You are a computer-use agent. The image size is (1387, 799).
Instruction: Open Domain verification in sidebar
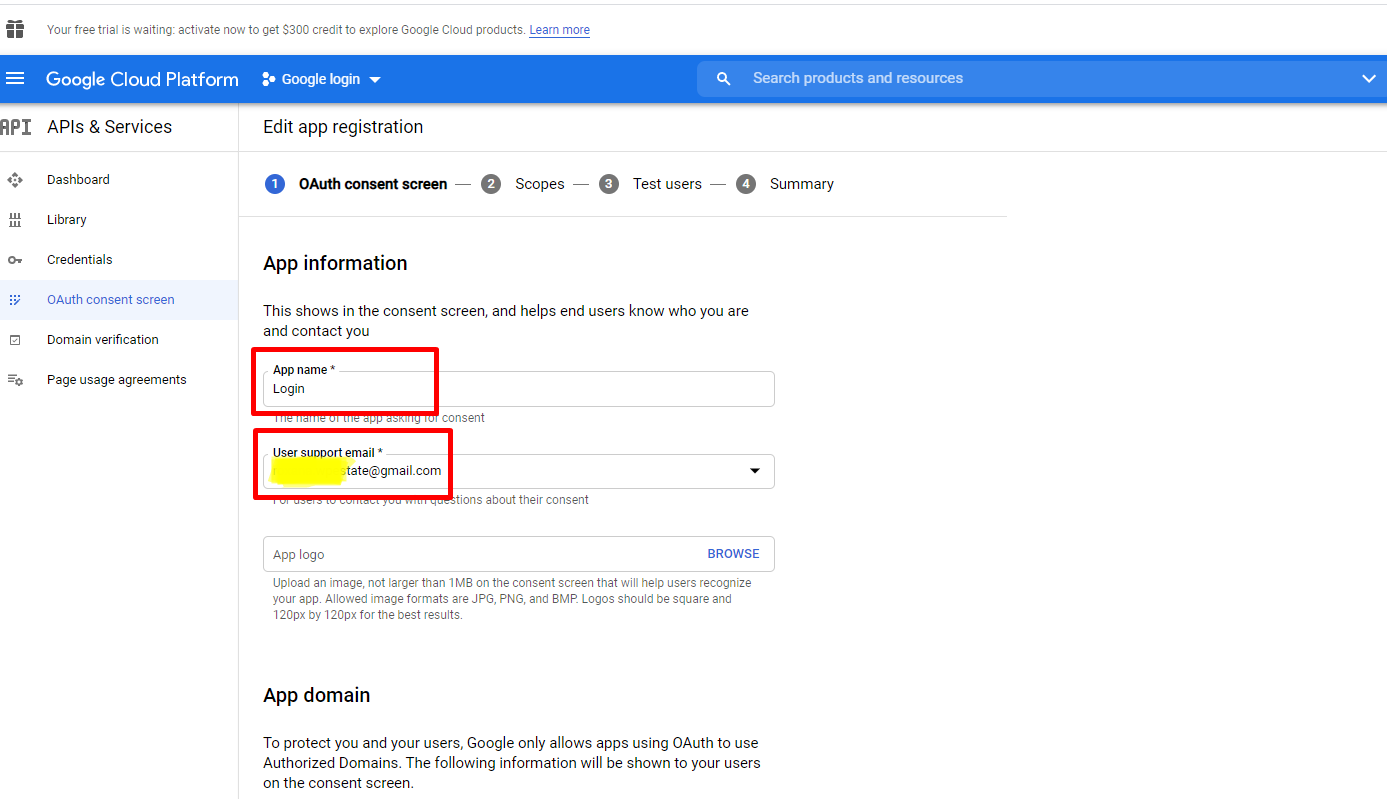103,340
